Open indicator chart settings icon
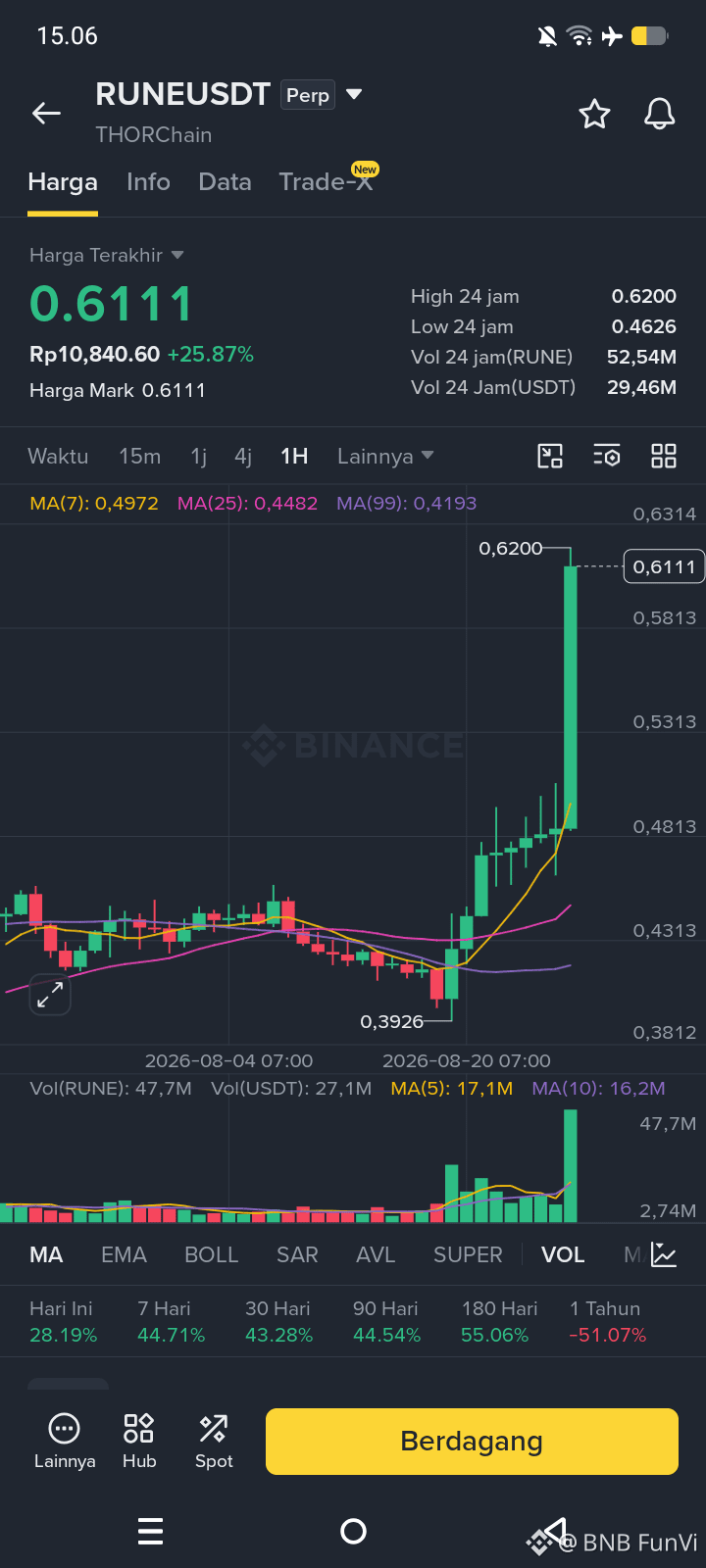The height and width of the screenshot is (1568, 706). click(664, 1255)
